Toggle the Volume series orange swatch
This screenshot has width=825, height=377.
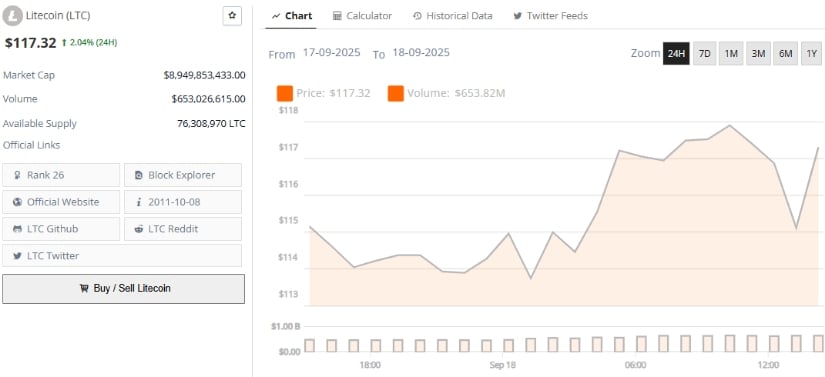click(396, 94)
